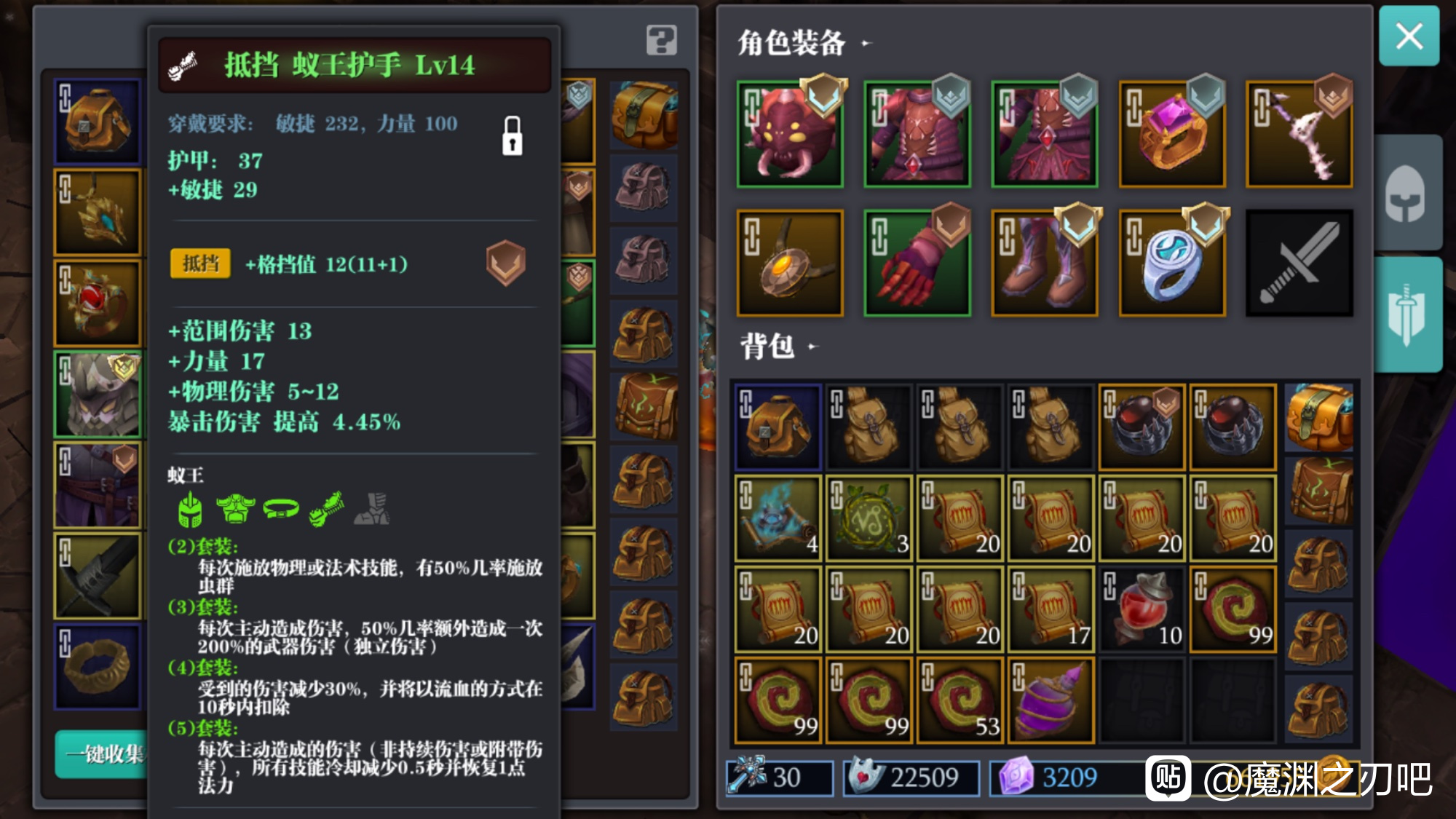Screen dimensions: 1456x819
Task: Click the 抵挡 affix yellow tag
Action: tap(200, 264)
